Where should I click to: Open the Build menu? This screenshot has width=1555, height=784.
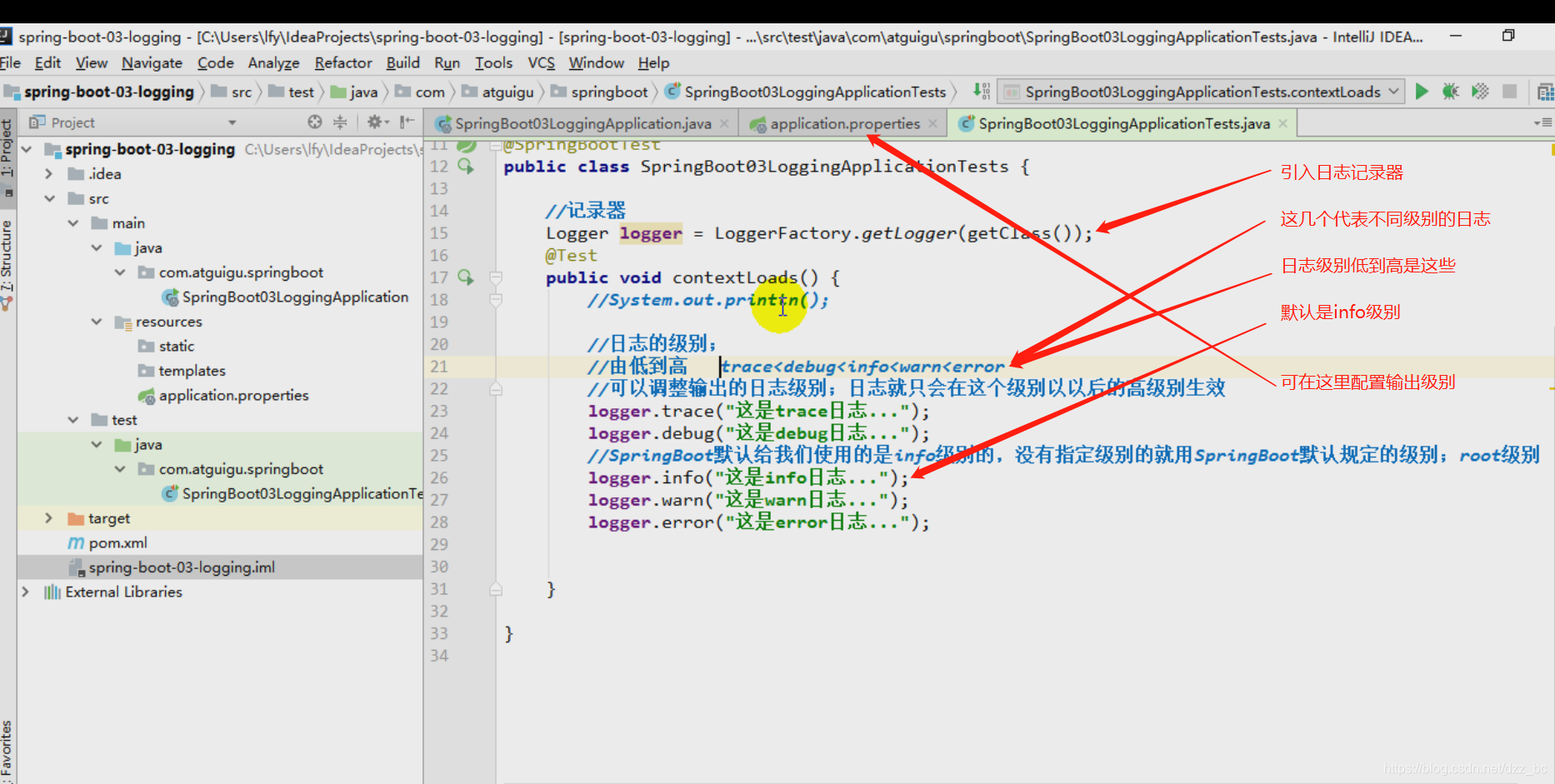point(403,62)
